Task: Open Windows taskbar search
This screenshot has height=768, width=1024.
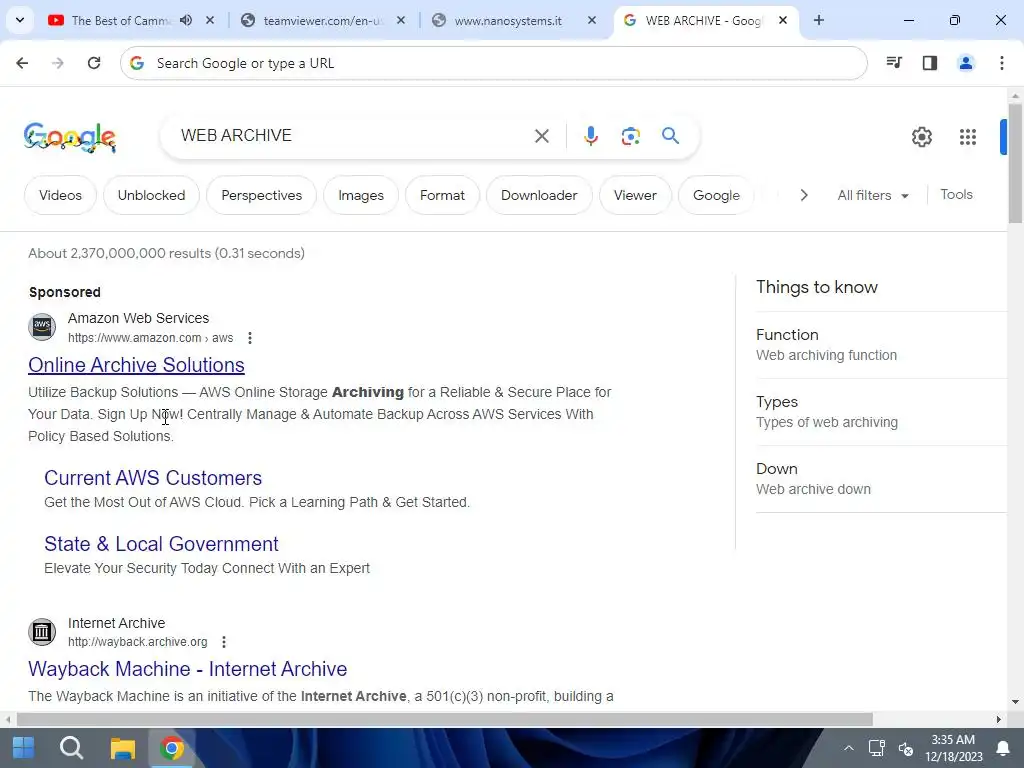Action: pos(71,748)
